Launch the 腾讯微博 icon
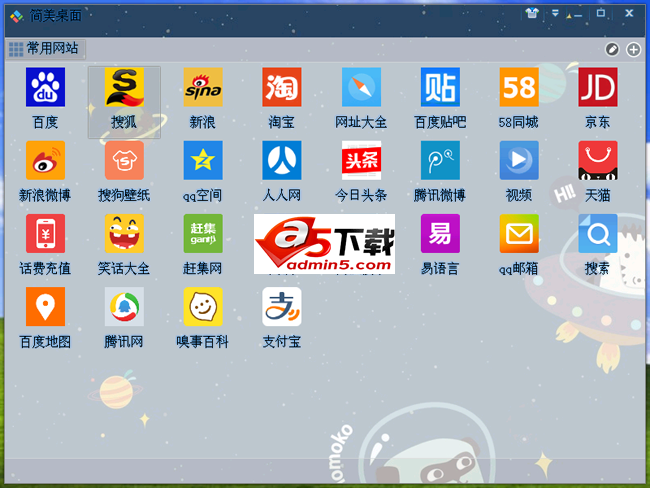Image resolution: width=650 pixels, height=488 pixels. click(440, 160)
